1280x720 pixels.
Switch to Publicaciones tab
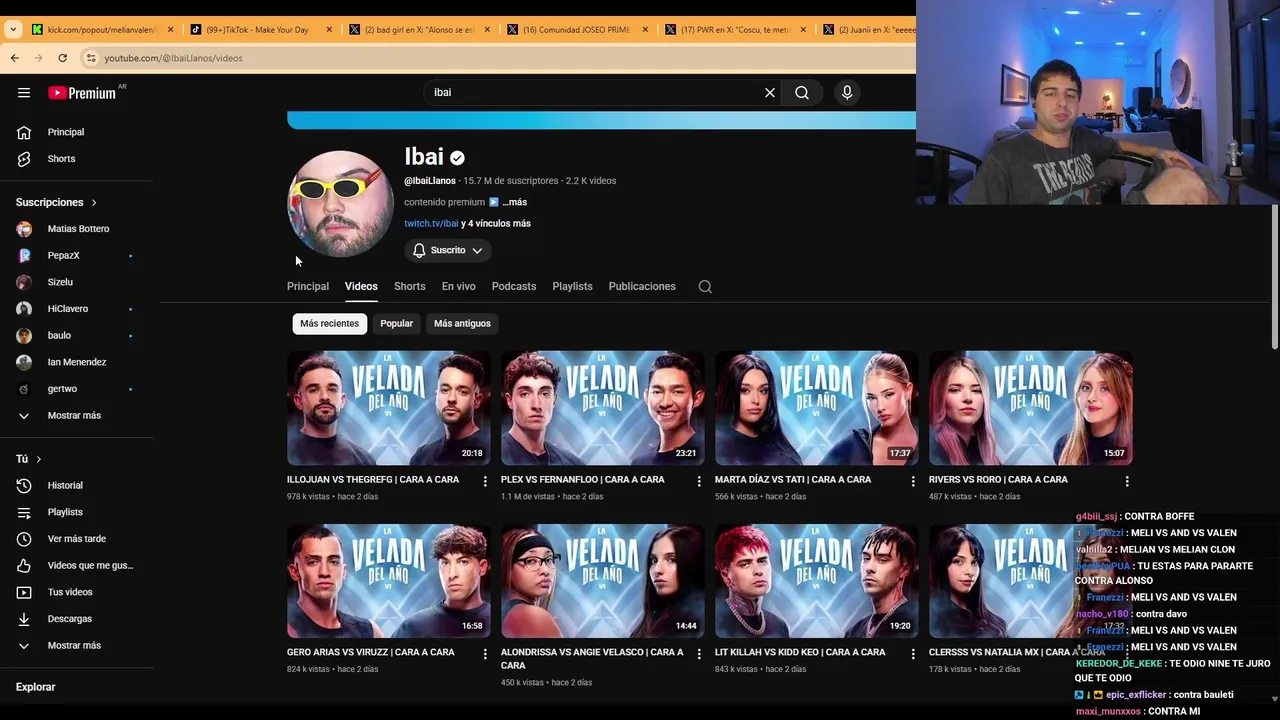pyautogui.click(x=642, y=287)
